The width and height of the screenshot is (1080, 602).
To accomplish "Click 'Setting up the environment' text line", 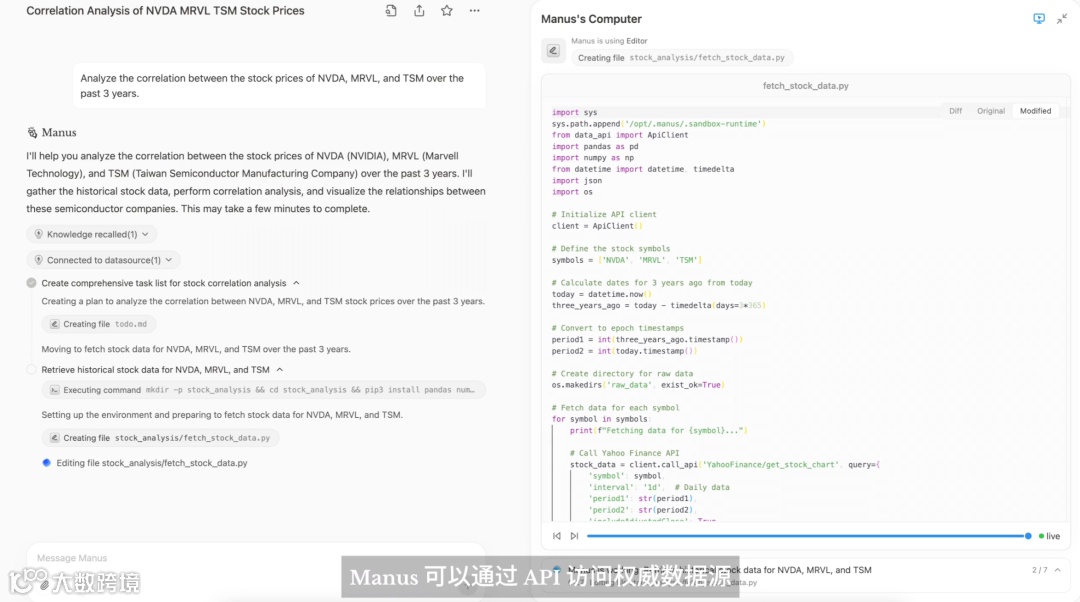I will [x=222, y=415].
